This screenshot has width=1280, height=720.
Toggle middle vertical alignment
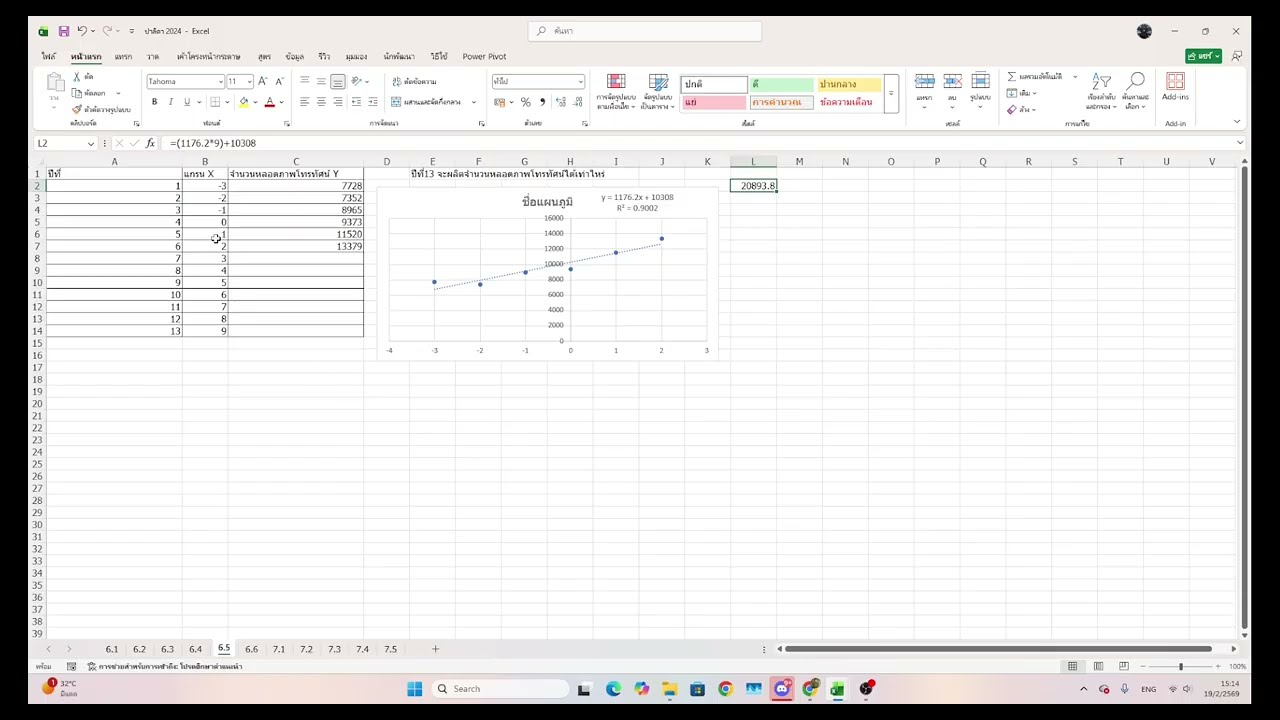321,81
